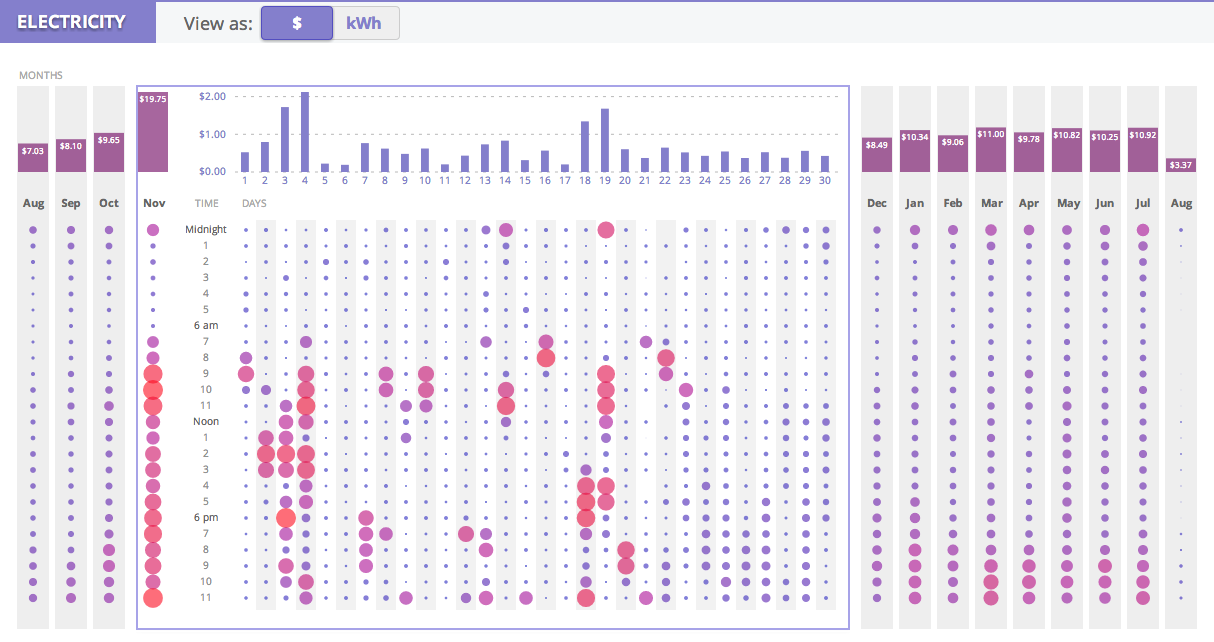Select the September $8.10 month bar
1214x642 pixels.
pos(71,155)
